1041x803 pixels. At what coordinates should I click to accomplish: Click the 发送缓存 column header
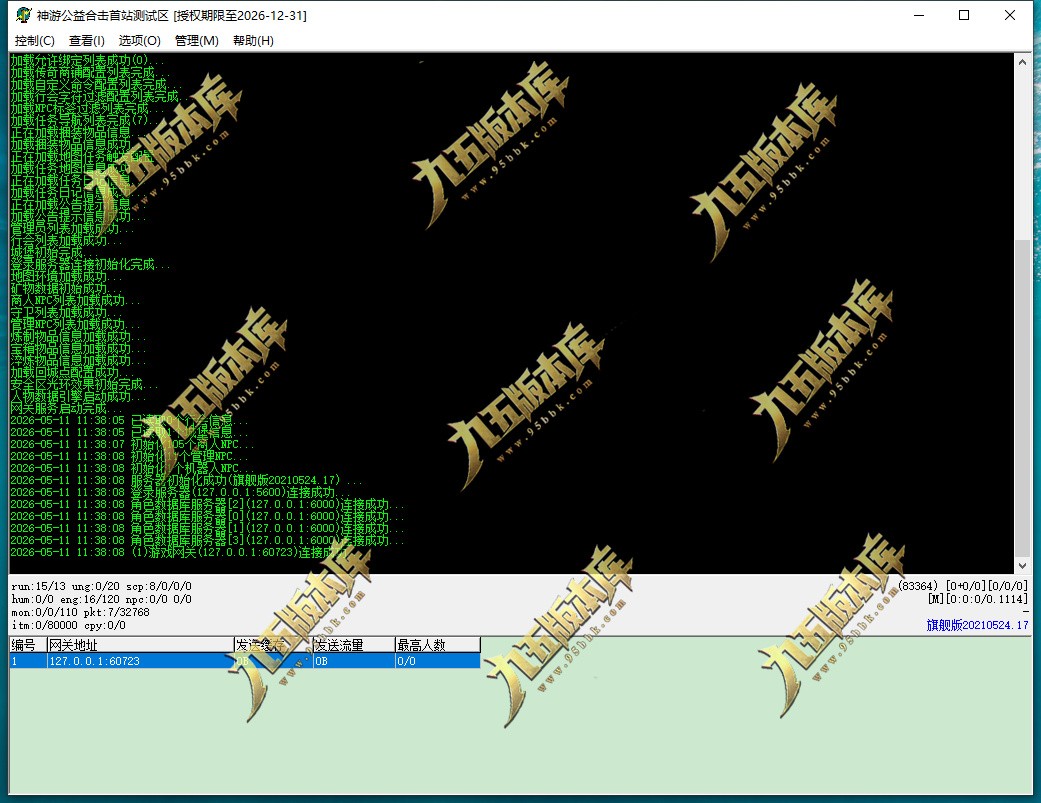(273, 645)
